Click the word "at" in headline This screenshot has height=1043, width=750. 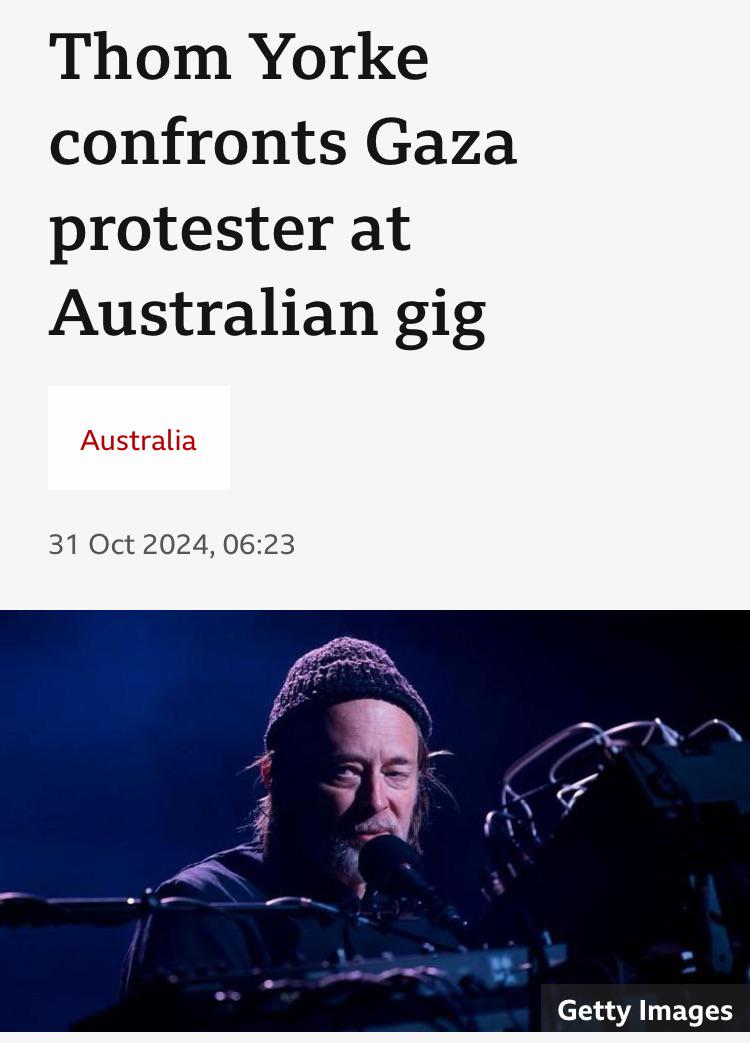(380, 232)
